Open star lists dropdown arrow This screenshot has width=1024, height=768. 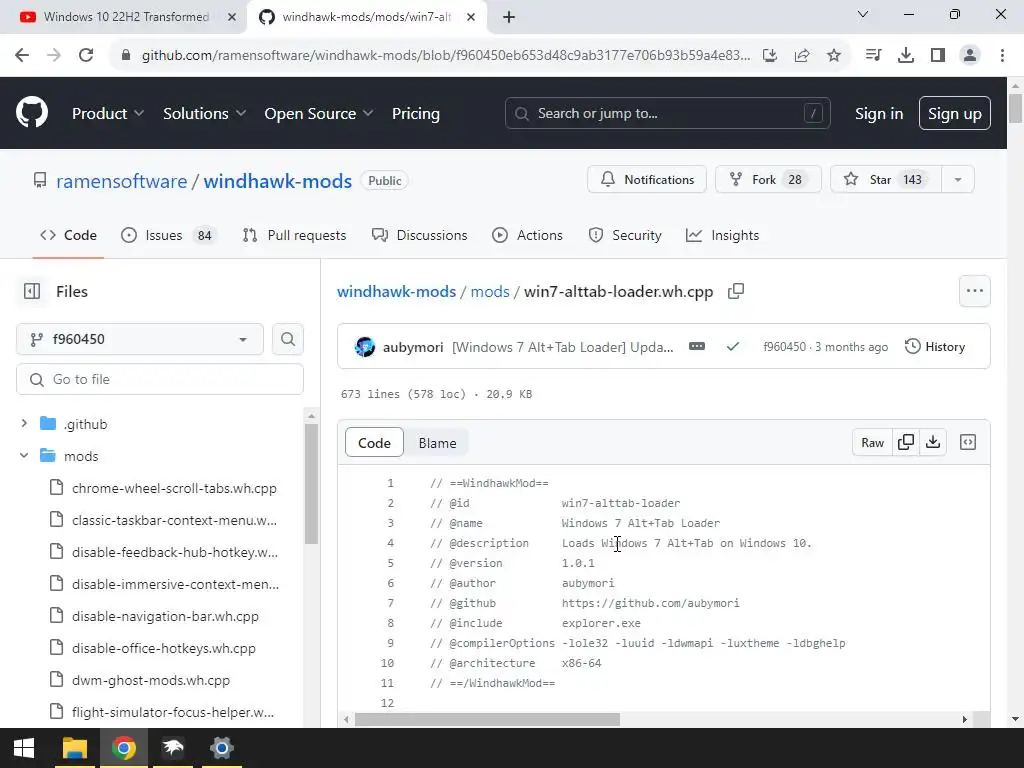click(x=958, y=180)
